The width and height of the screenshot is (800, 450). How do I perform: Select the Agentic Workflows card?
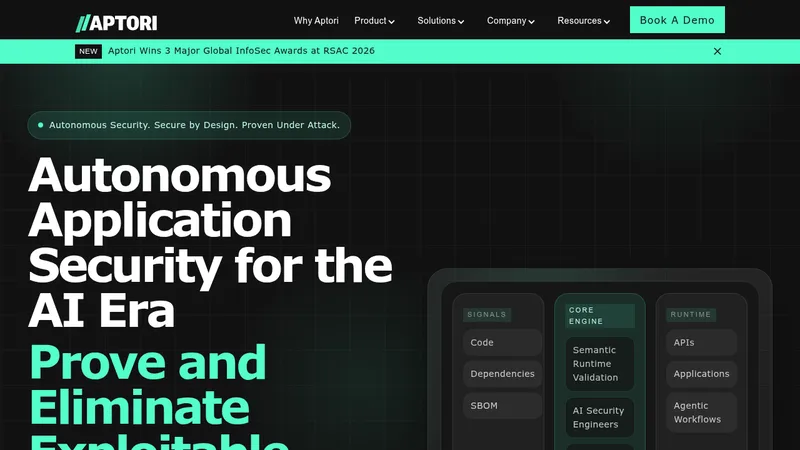pos(701,412)
